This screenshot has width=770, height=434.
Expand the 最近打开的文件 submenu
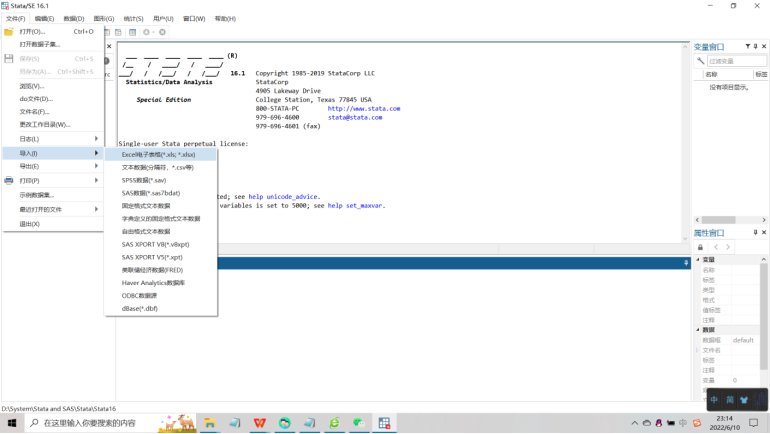[x=96, y=209]
